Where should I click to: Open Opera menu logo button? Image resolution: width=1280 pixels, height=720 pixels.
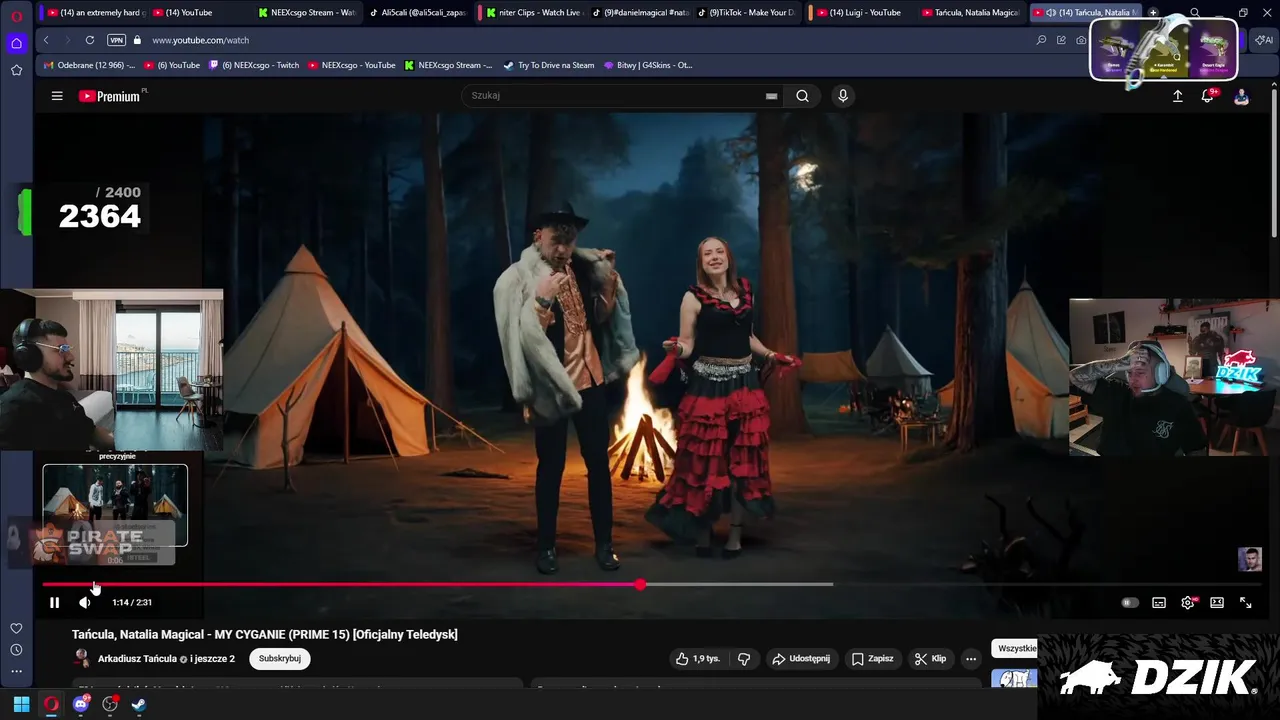click(16, 17)
